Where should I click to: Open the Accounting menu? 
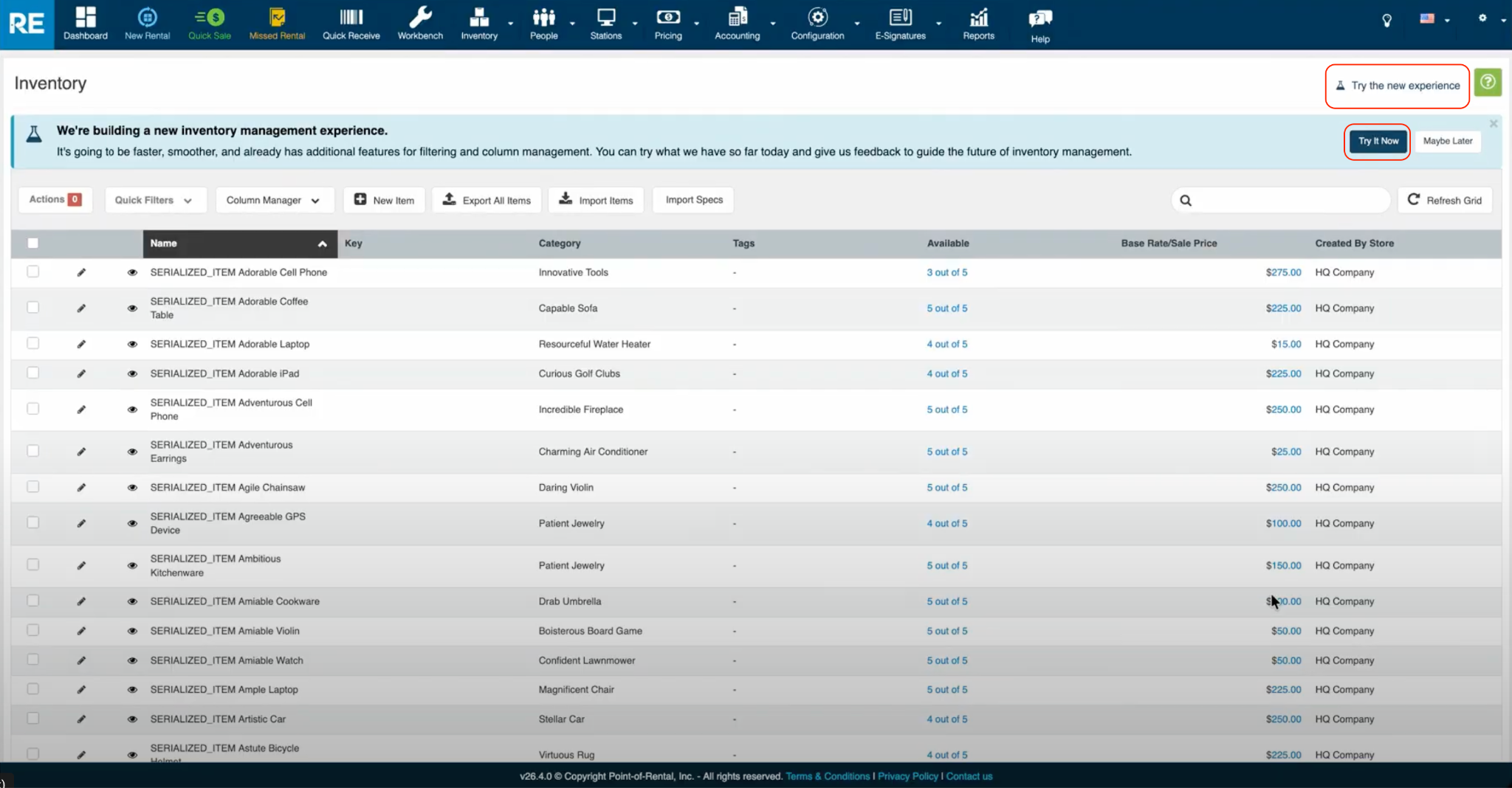coord(737,24)
